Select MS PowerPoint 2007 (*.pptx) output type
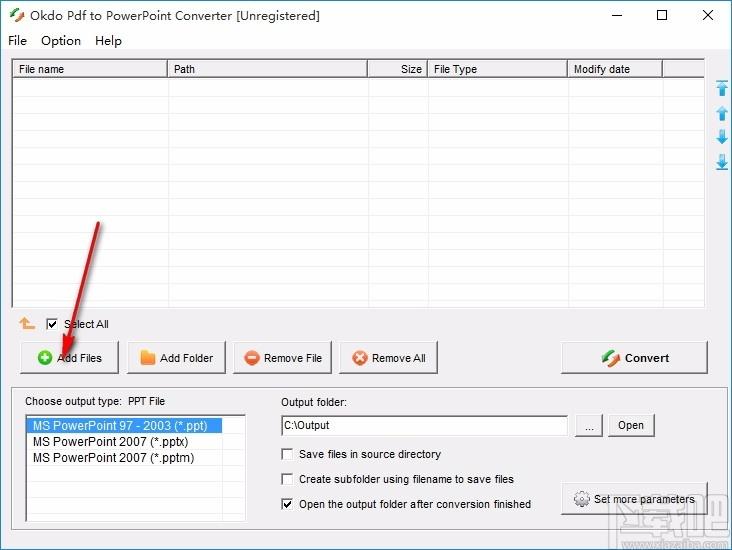Image resolution: width=732 pixels, height=550 pixels. (x=111, y=442)
